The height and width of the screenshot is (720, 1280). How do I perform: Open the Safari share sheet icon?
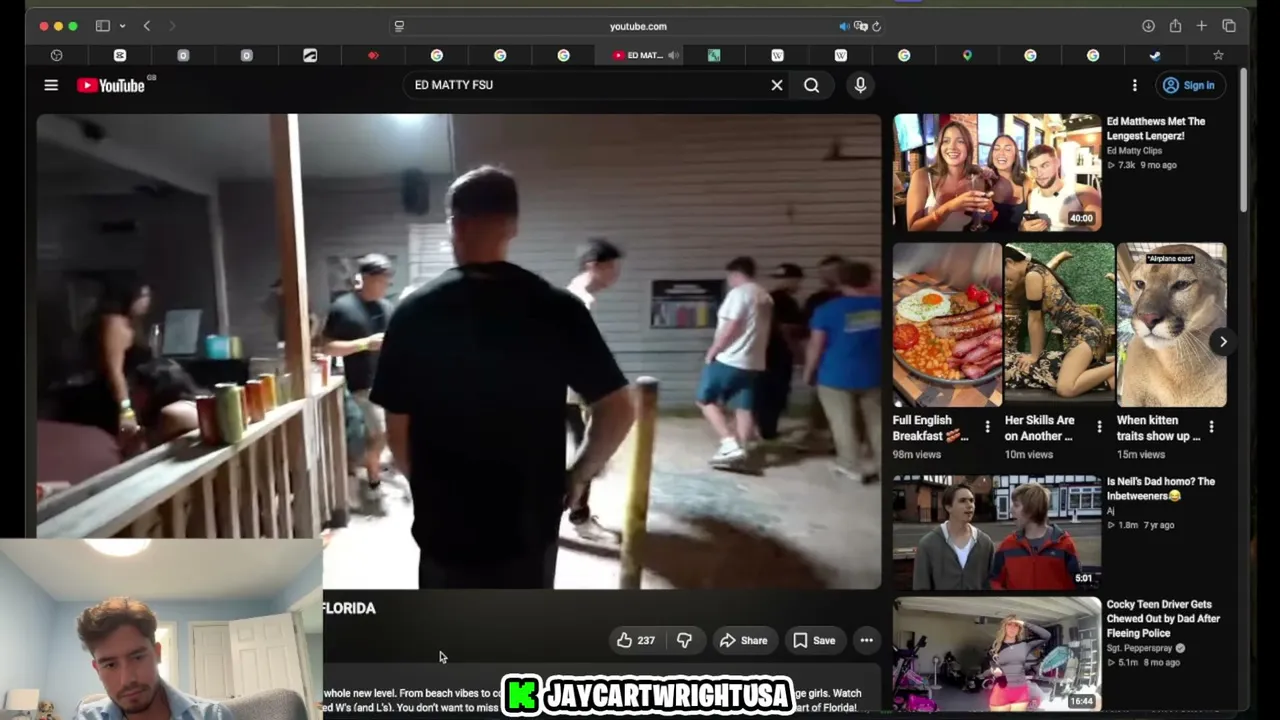[1175, 26]
